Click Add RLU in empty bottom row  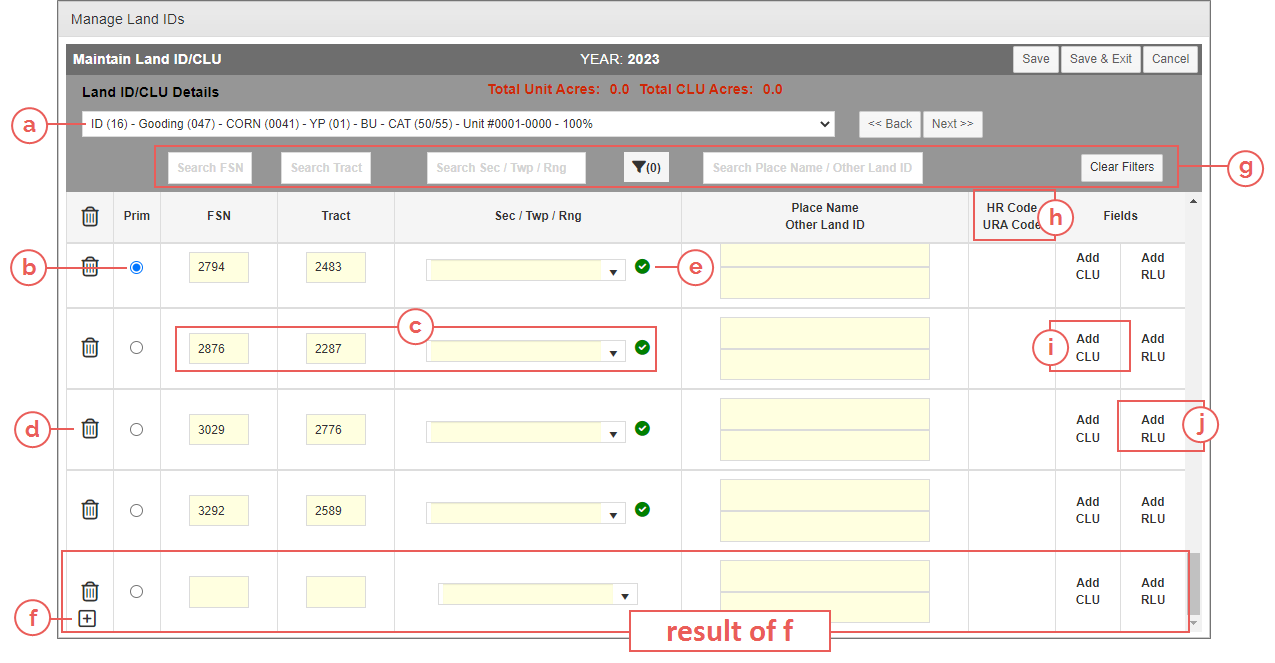1153,591
